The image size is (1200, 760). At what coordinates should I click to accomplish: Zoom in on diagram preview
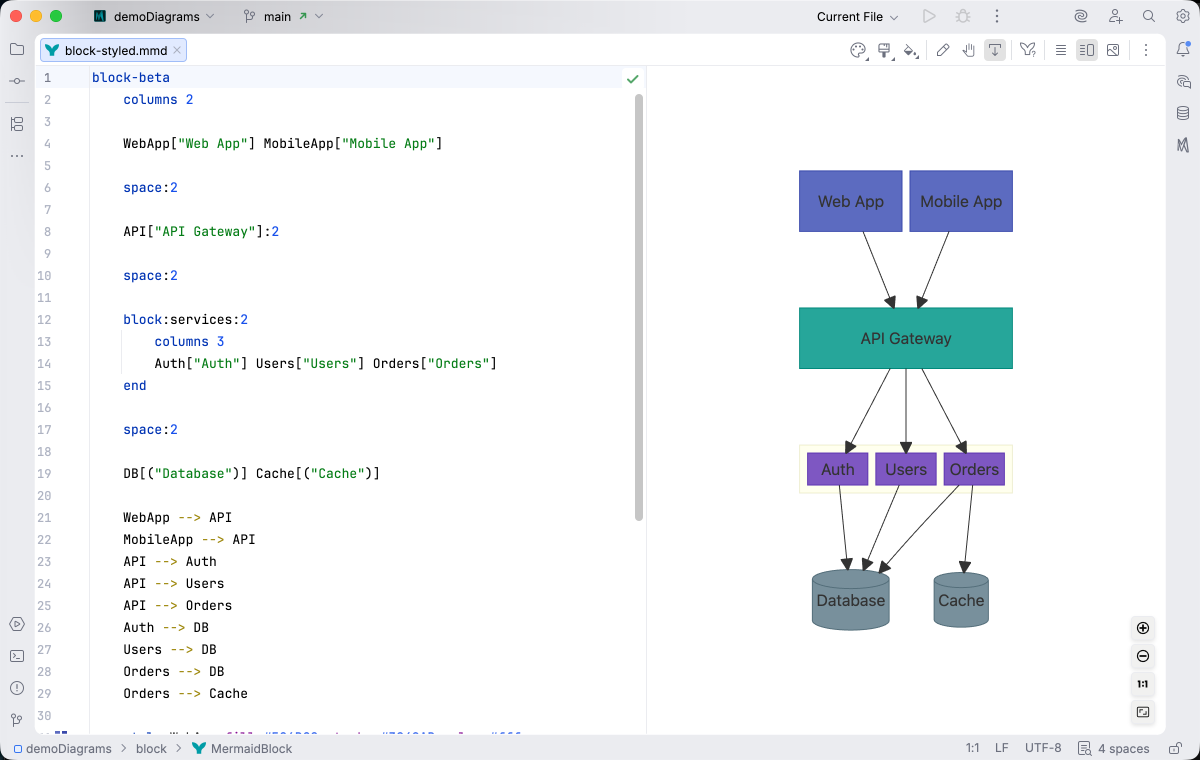1143,629
